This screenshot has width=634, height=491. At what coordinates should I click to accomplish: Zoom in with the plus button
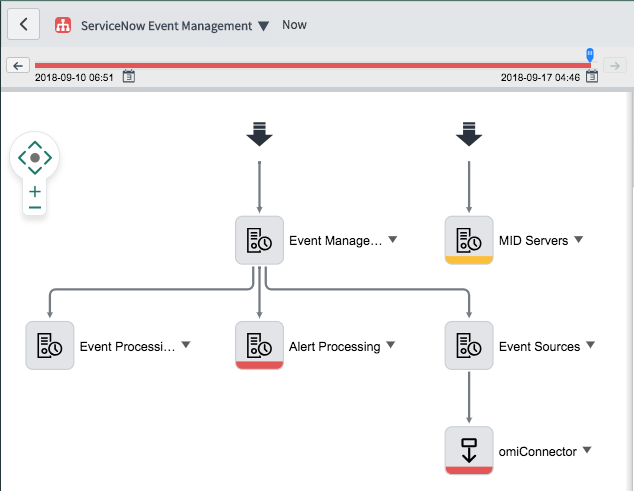click(35, 192)
